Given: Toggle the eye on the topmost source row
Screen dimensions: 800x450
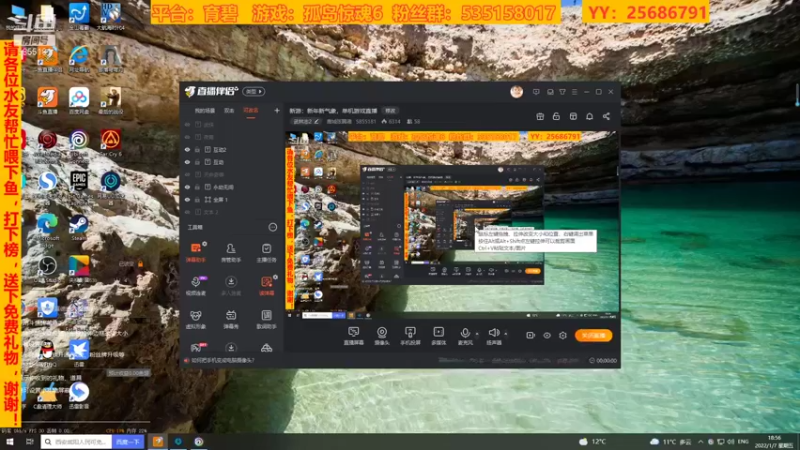Looking at the screenshot, I should [x=187, y=124].
